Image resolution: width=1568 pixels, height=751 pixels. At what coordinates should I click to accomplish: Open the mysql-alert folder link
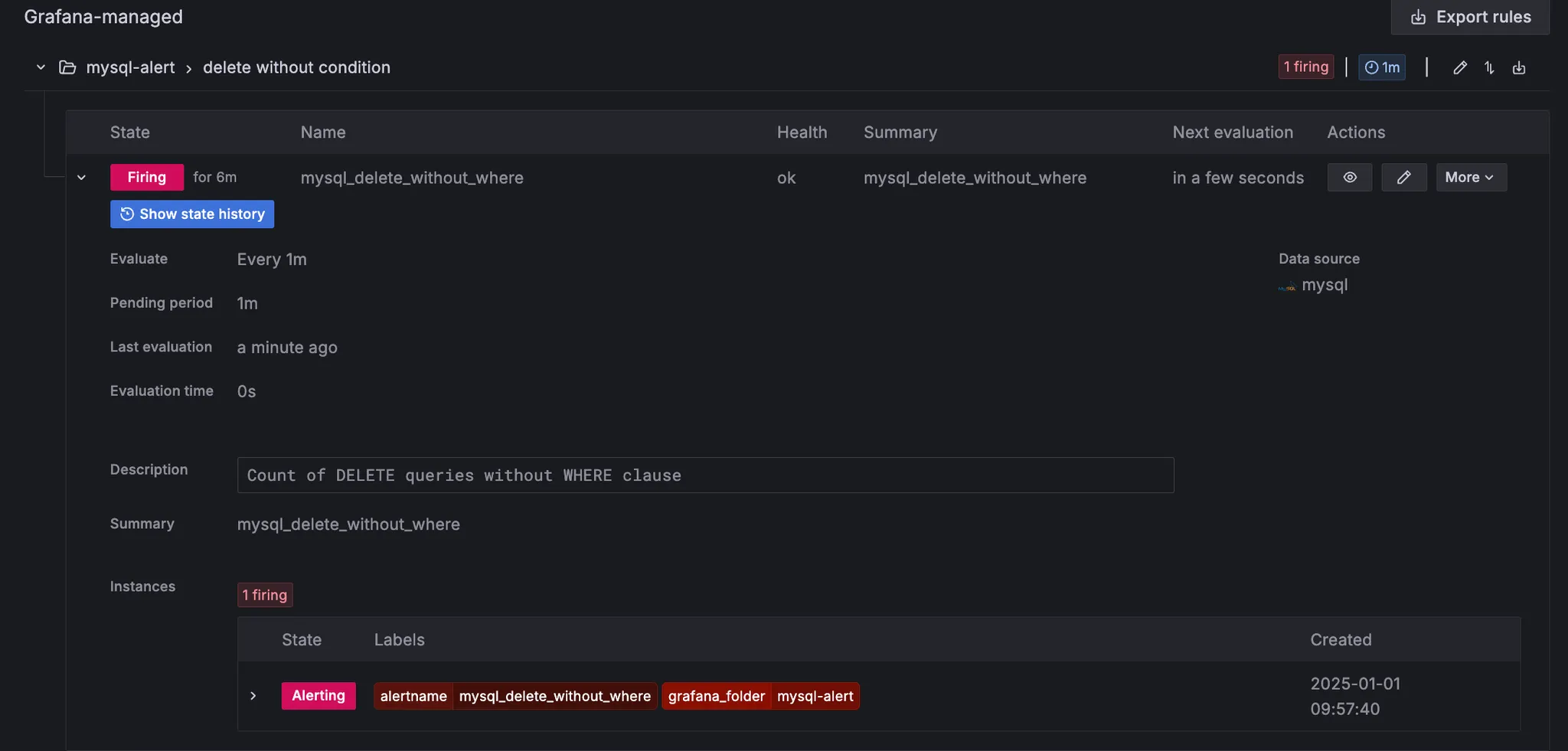(130, 67)
